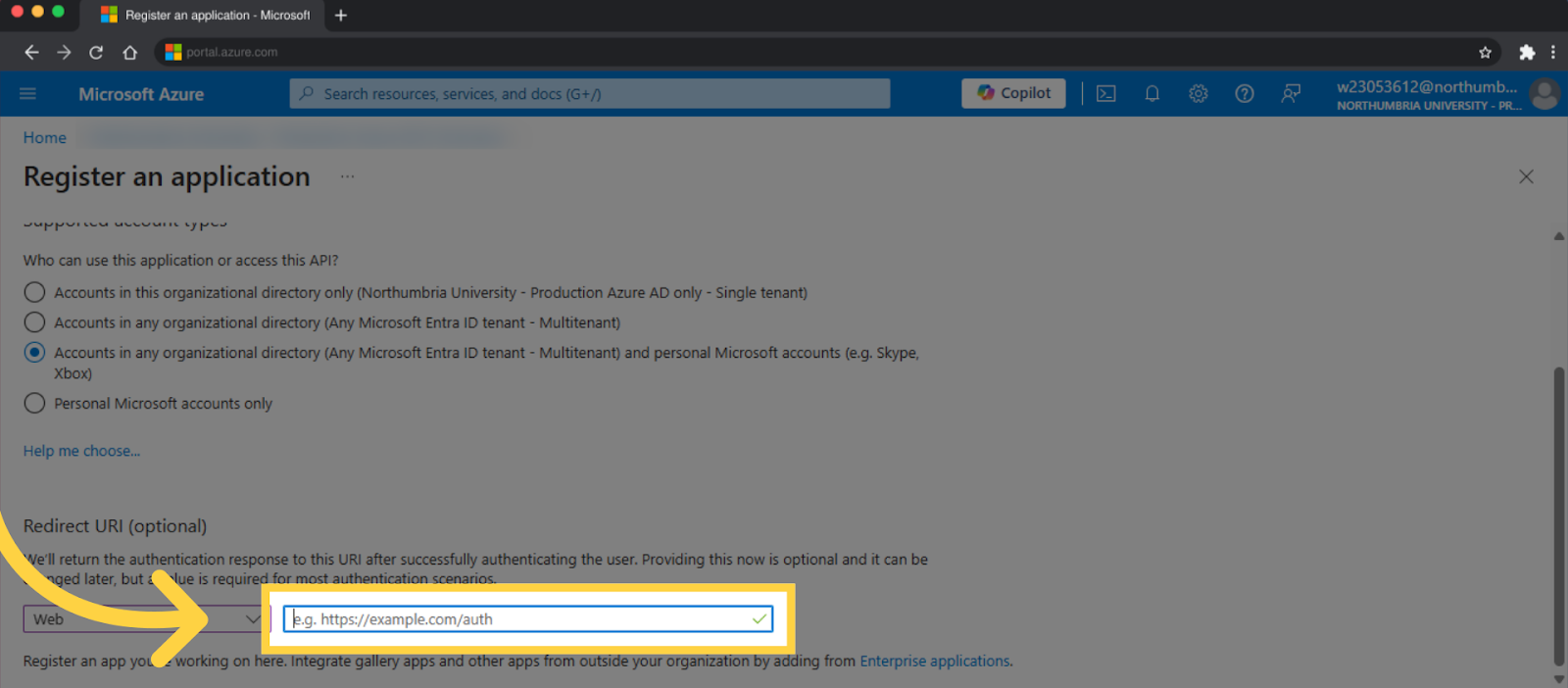Go forward in browser history

coord(64,52)
